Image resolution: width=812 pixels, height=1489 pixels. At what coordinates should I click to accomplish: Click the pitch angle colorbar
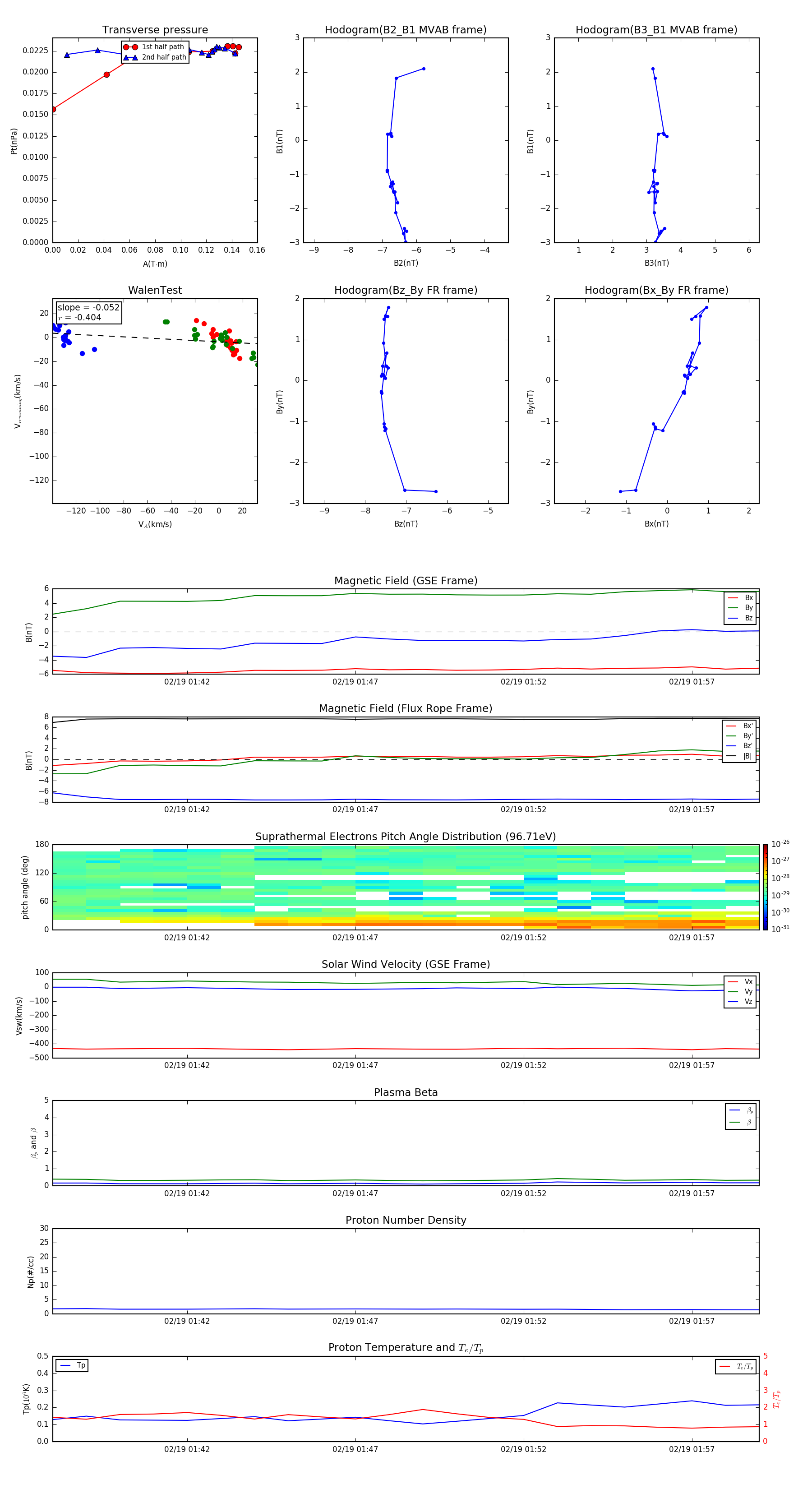(x=765, y=887)
